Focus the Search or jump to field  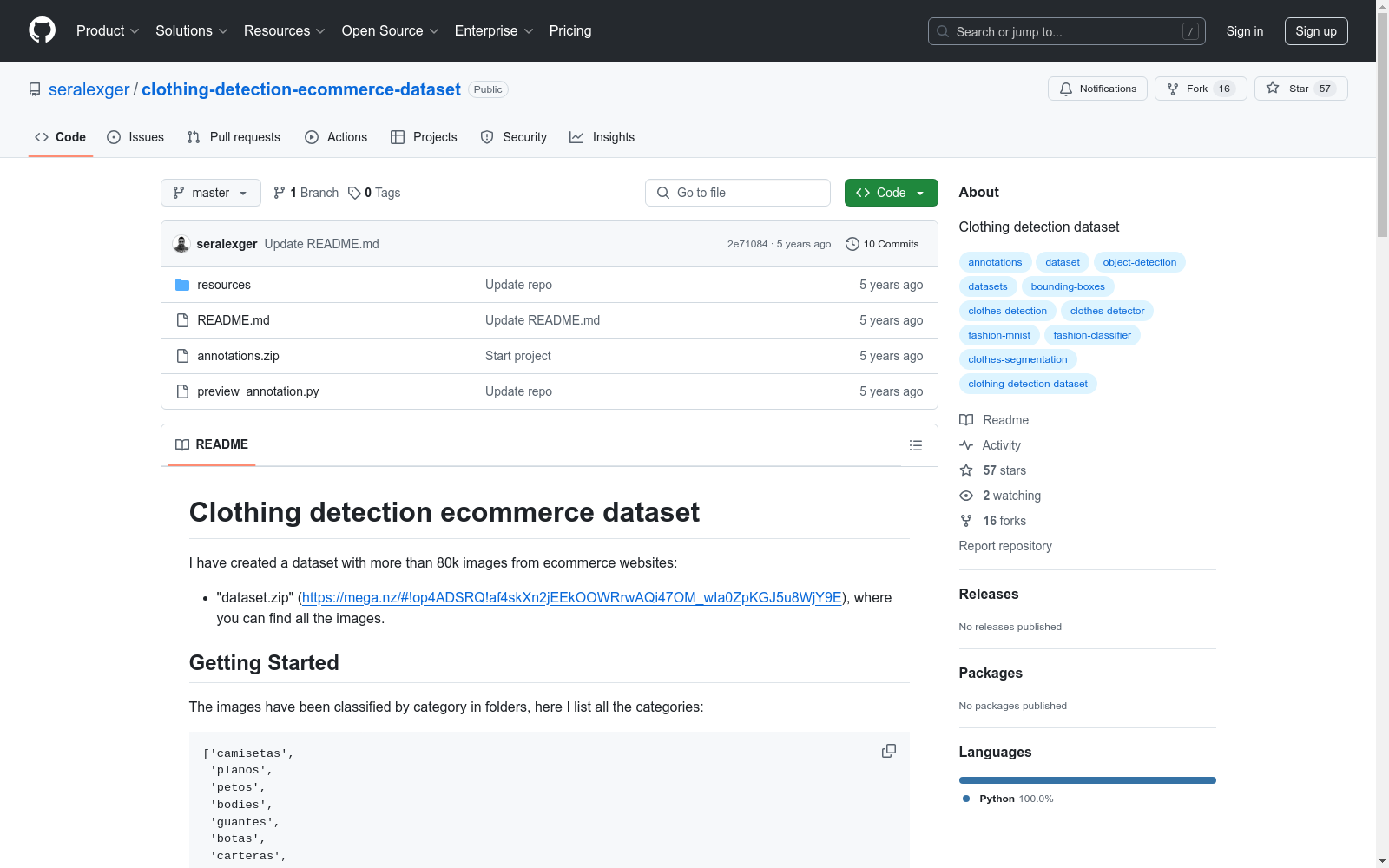[1067, 31]
